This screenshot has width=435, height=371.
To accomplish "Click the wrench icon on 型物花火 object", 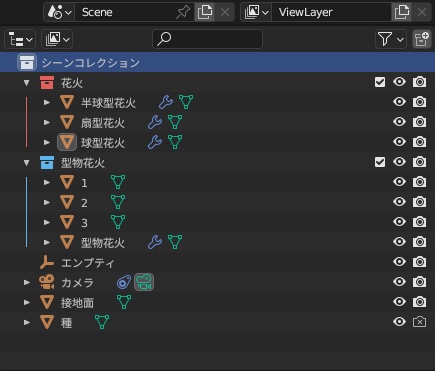I will coord(155,242).
